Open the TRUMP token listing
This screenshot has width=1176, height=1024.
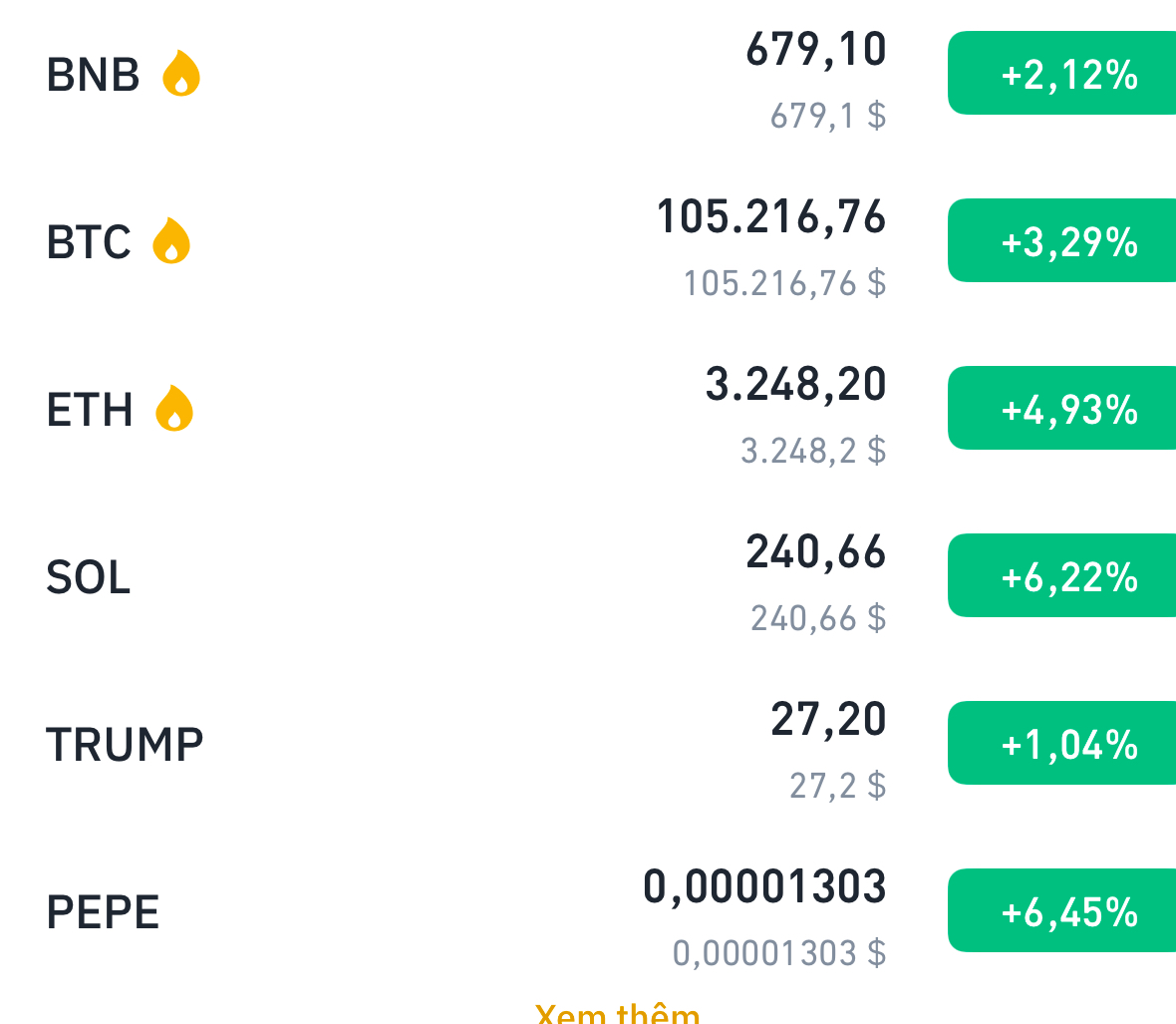click(125, 745)
